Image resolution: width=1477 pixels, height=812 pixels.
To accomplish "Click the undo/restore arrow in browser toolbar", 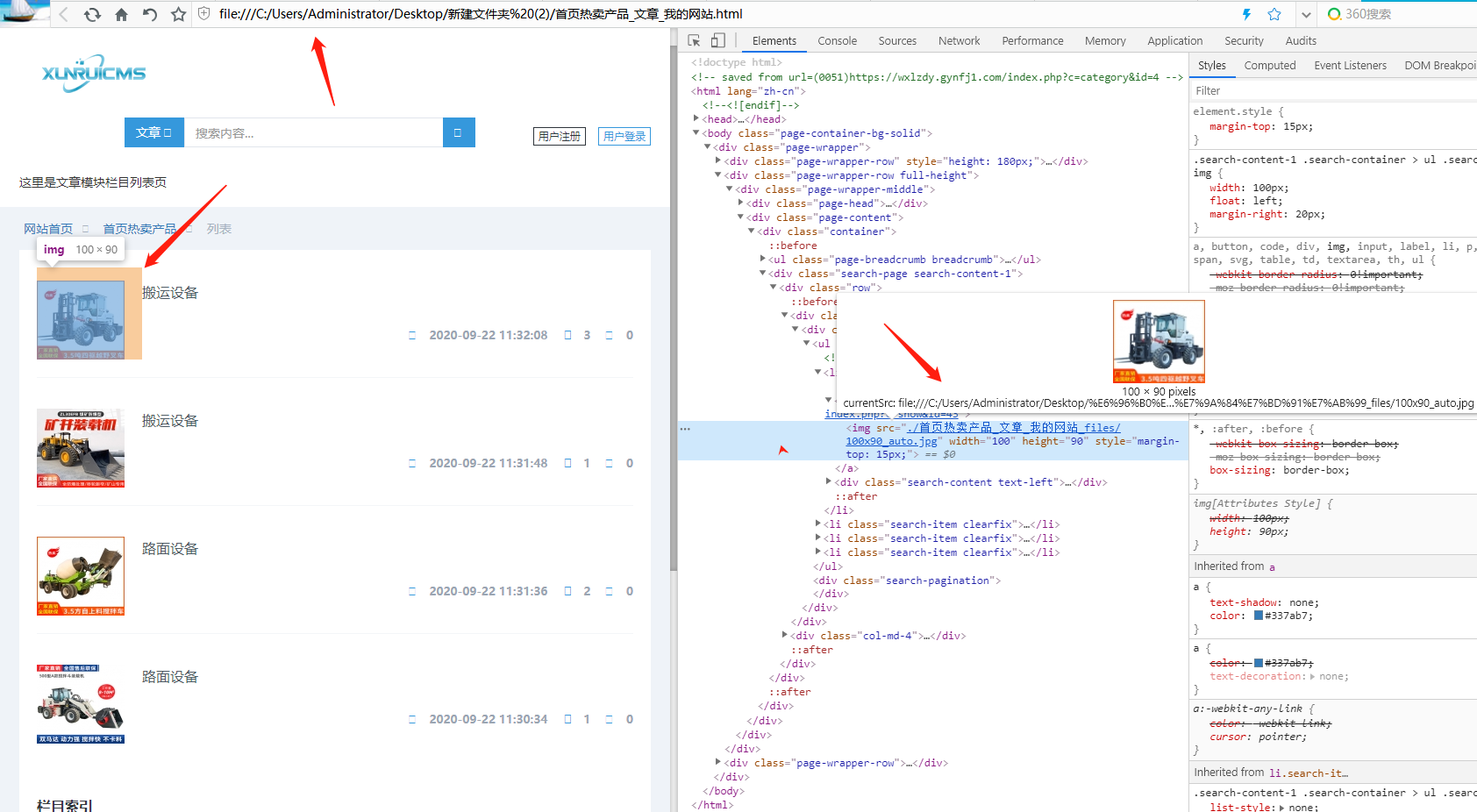I will coord(150,14).
